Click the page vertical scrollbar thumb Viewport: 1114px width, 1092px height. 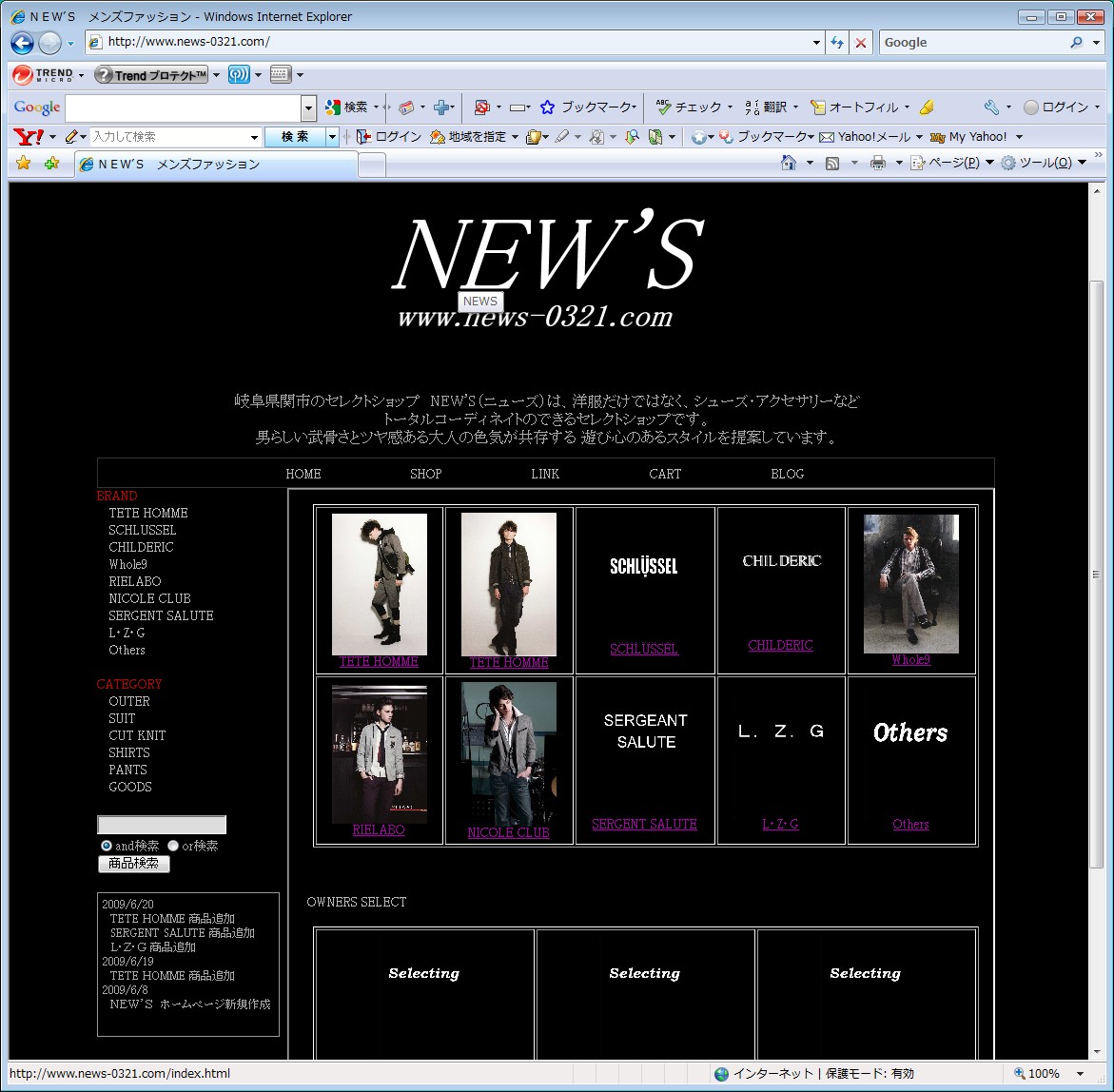(x=1096, y=575)
